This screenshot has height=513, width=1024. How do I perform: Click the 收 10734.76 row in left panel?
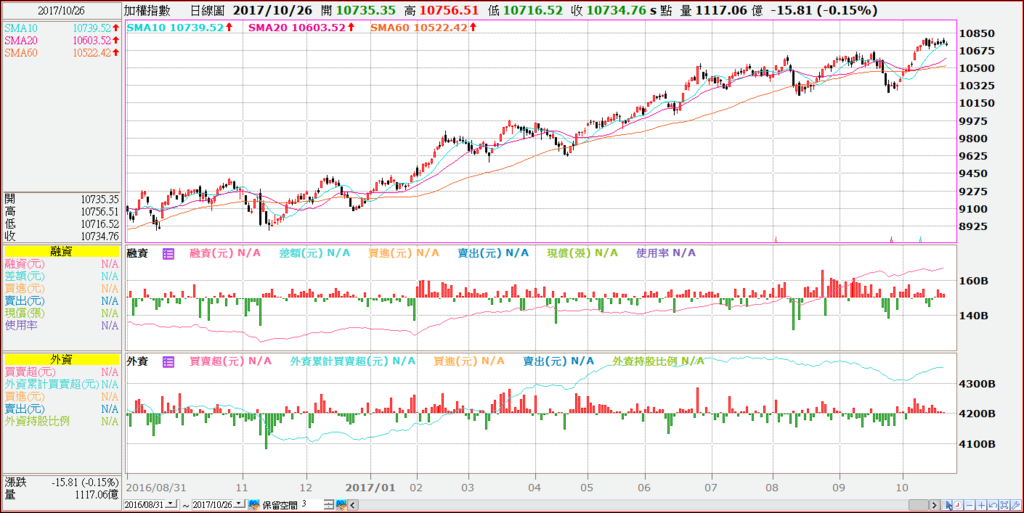click(x=62, y=236)
